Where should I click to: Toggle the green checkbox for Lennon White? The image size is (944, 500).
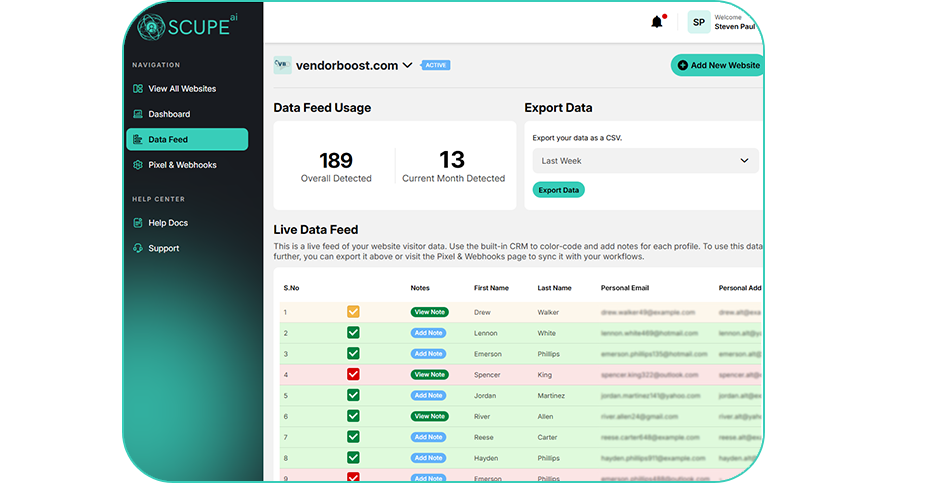[353, 333]
